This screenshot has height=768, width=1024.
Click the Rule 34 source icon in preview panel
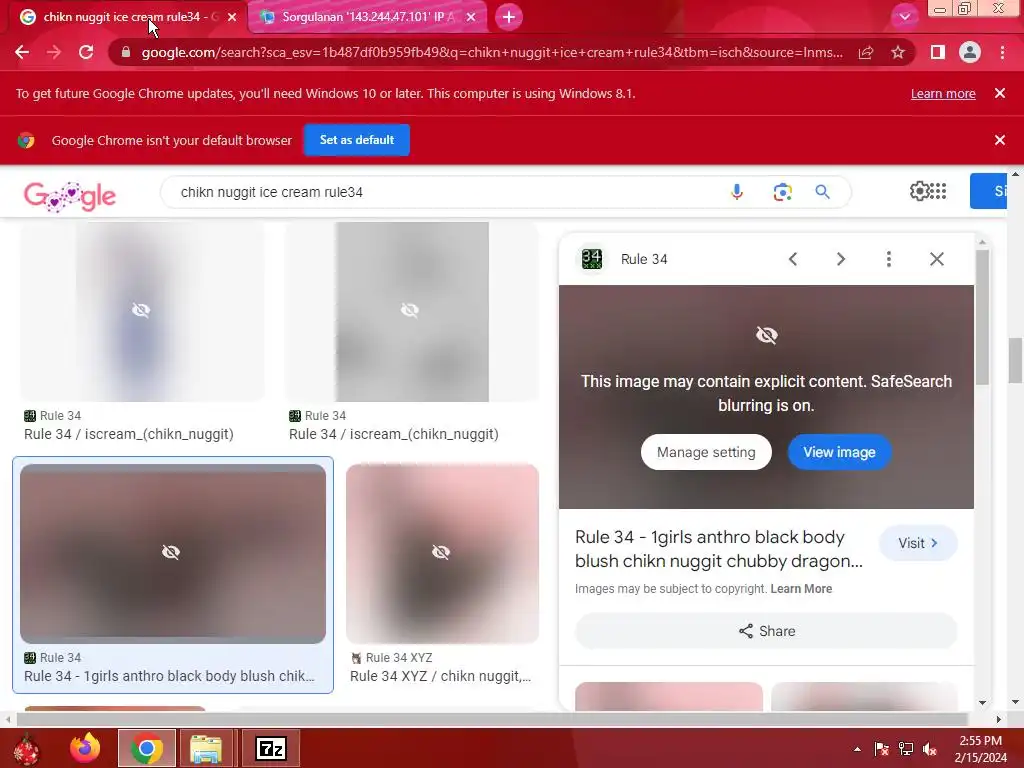[592, 259]
